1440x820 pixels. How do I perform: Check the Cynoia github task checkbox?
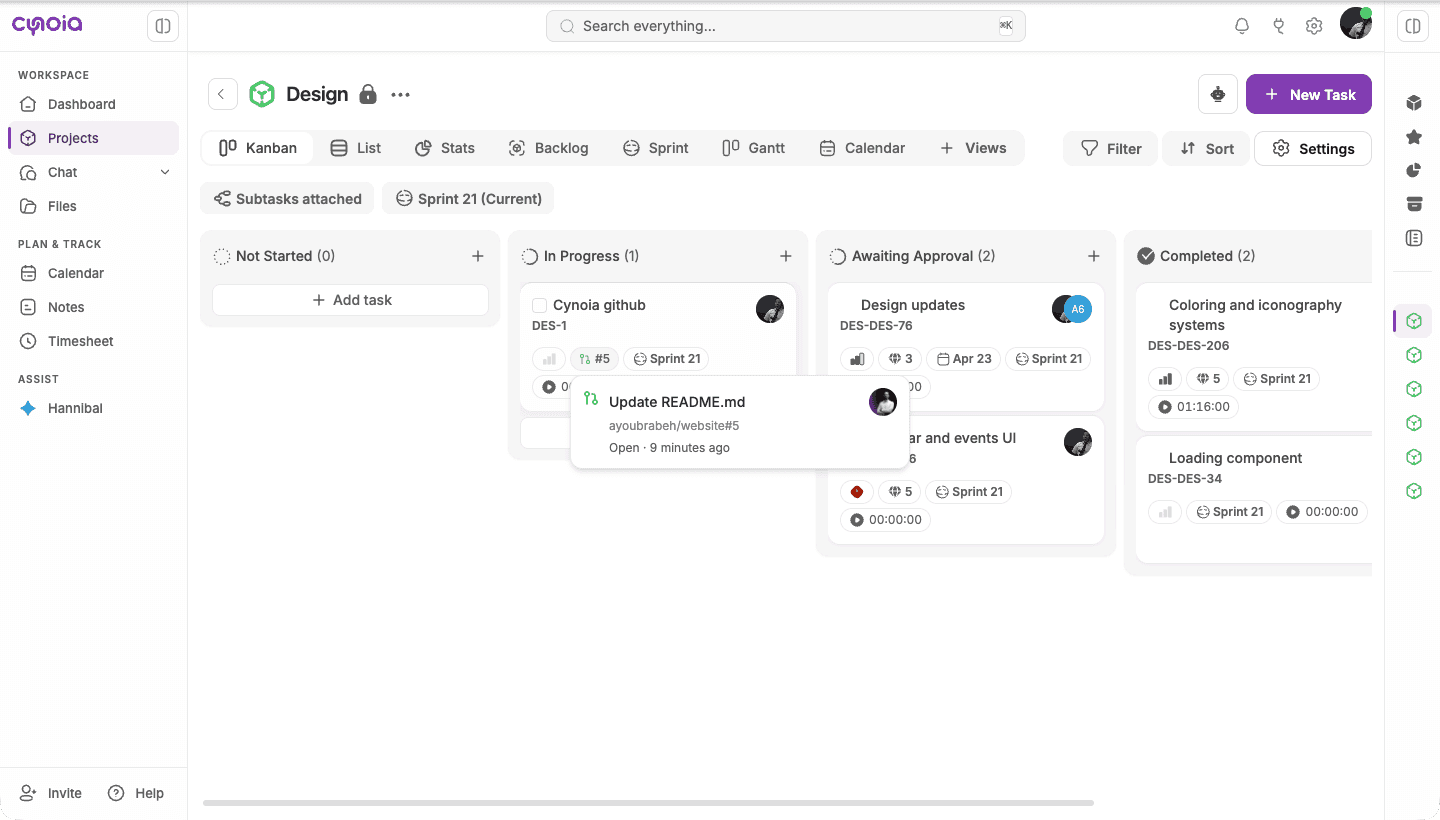tap(540, 305)
